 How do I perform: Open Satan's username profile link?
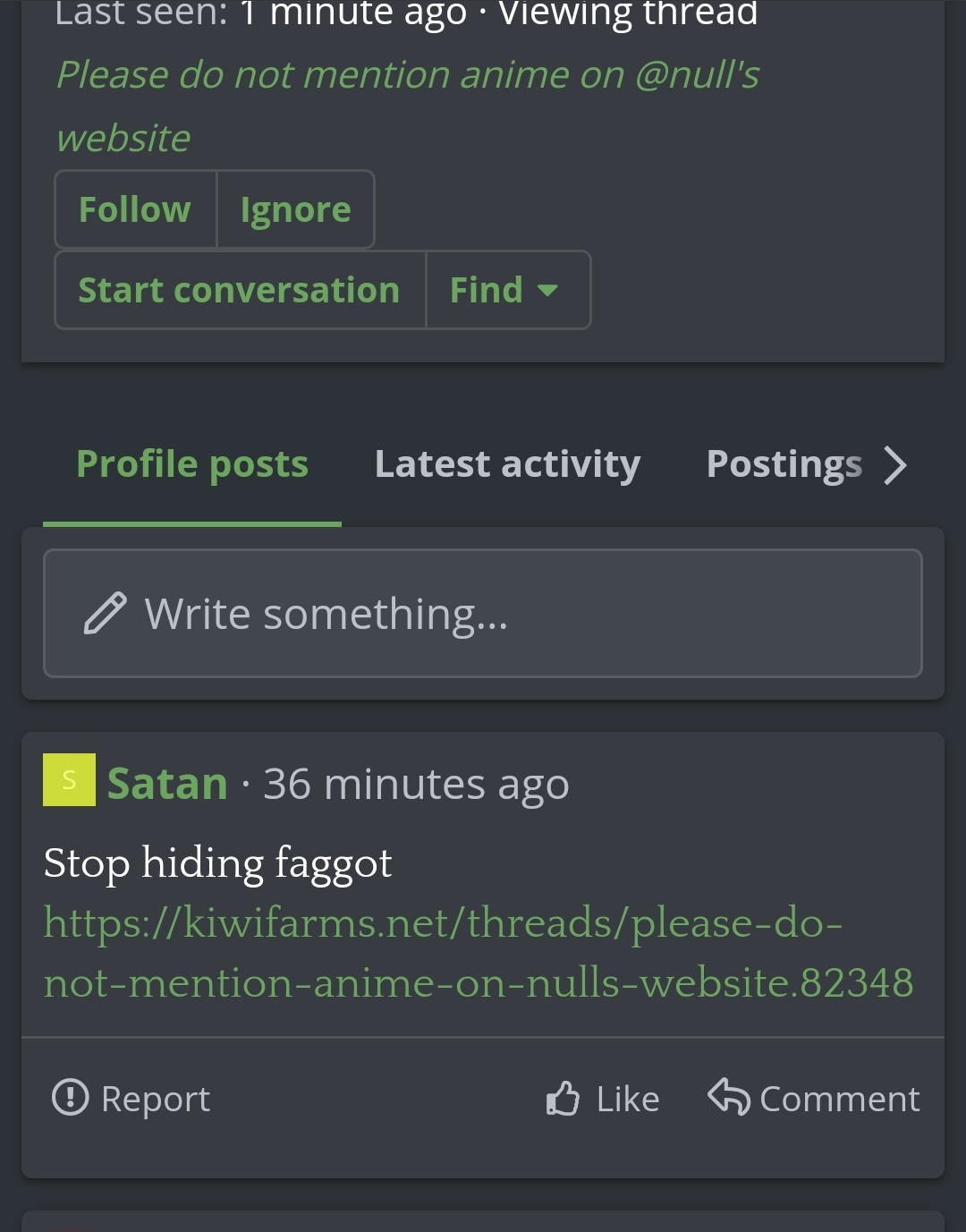(x=167, y=784)
